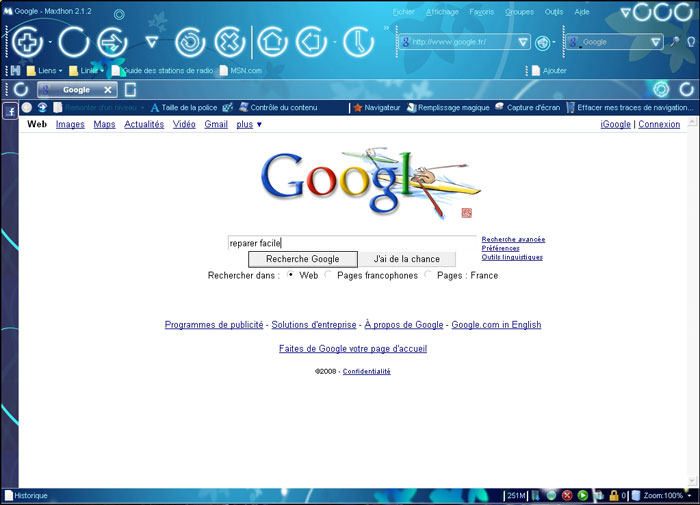Click the Recherche Google button
Screen dimensions: 700x505
303,259
